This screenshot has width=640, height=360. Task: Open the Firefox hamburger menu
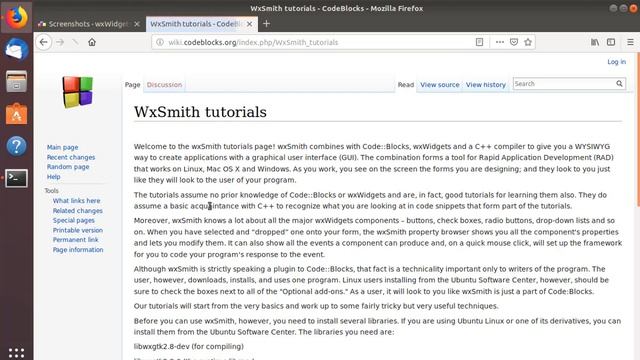tap(630, 42)
